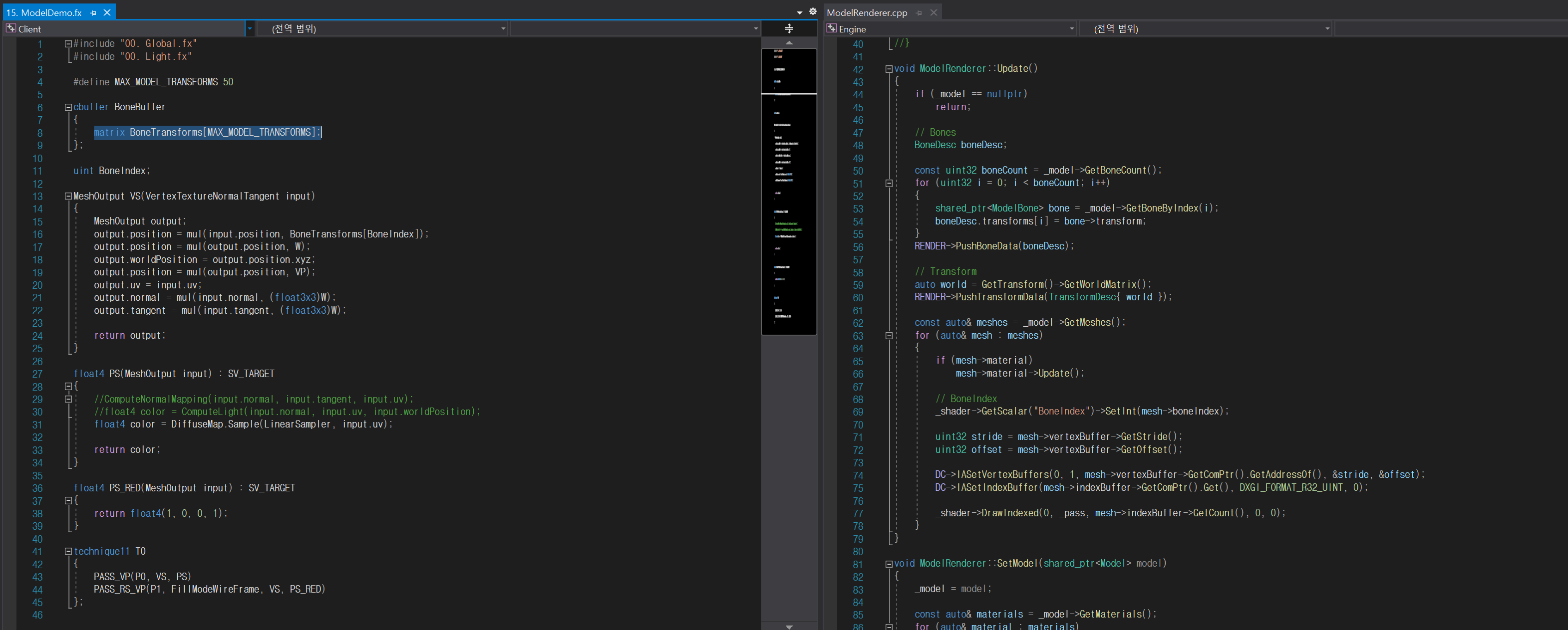
Task: Open the window settings gear icon
Action: coord(813,11)
